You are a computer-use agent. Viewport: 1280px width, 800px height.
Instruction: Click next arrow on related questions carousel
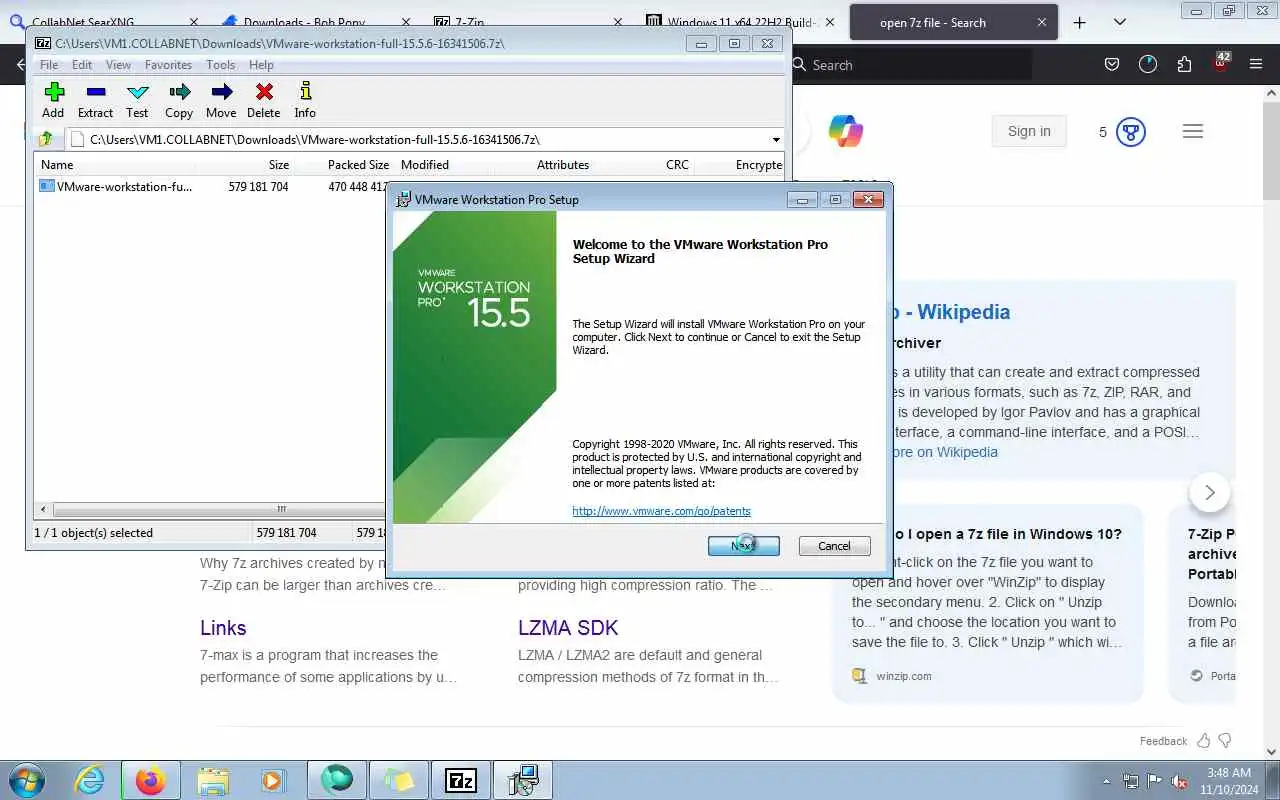[x=1209, y=492]
